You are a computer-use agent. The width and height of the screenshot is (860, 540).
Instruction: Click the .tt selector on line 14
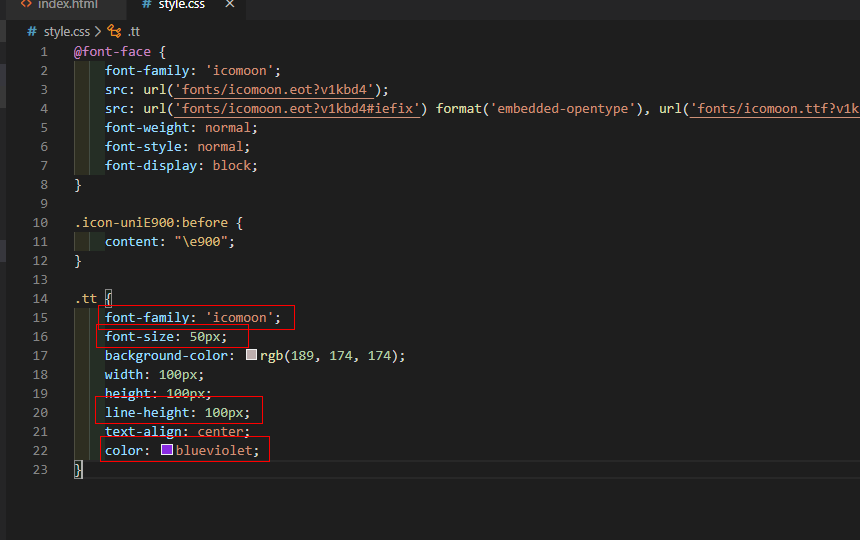[x=86, y=299]
